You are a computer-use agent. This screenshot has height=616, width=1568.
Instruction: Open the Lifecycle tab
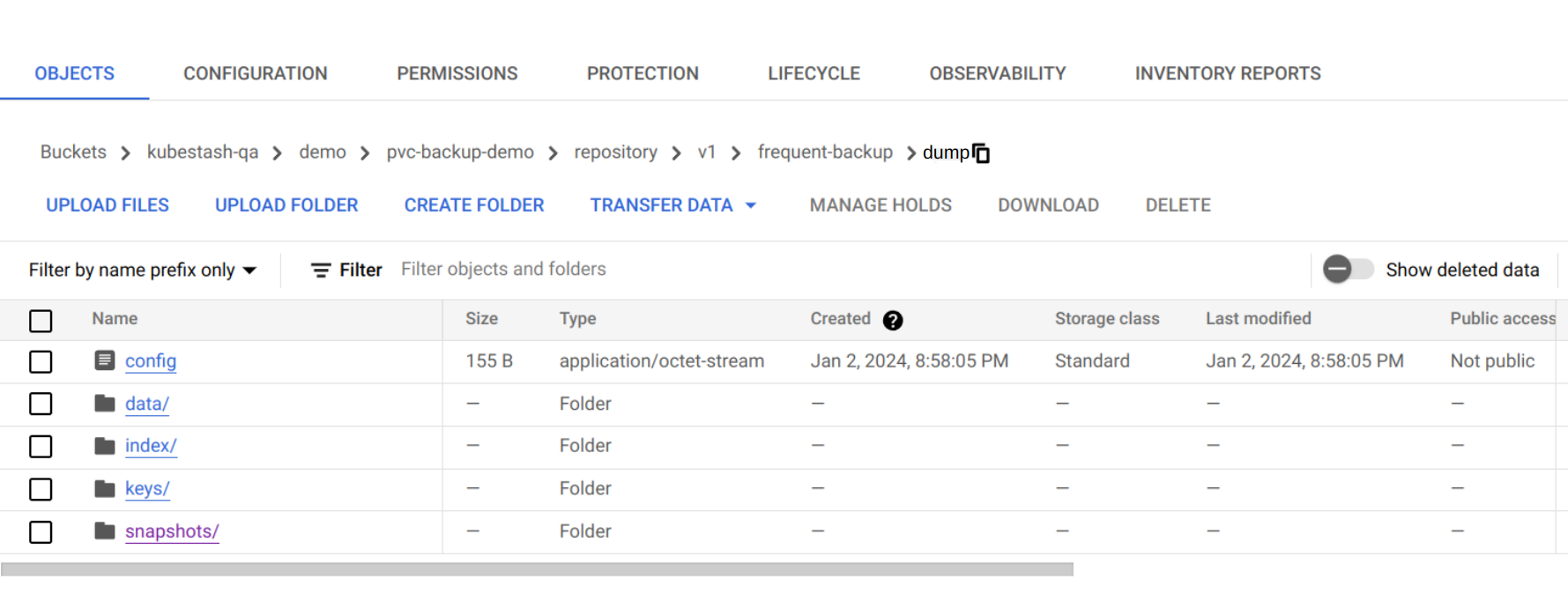click(814, 74)
